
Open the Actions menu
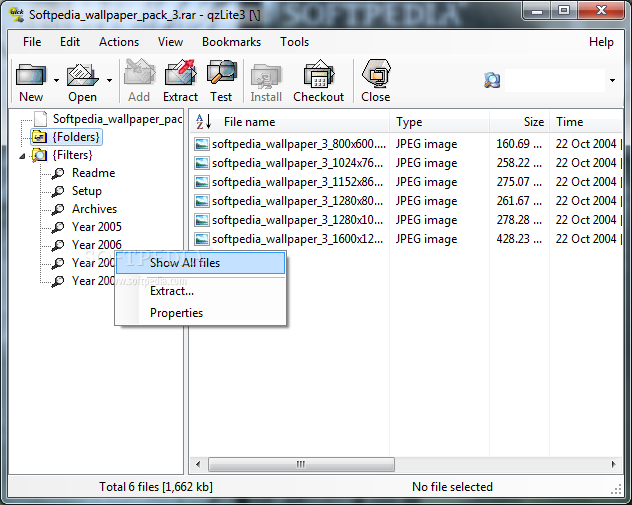[119, 42]
